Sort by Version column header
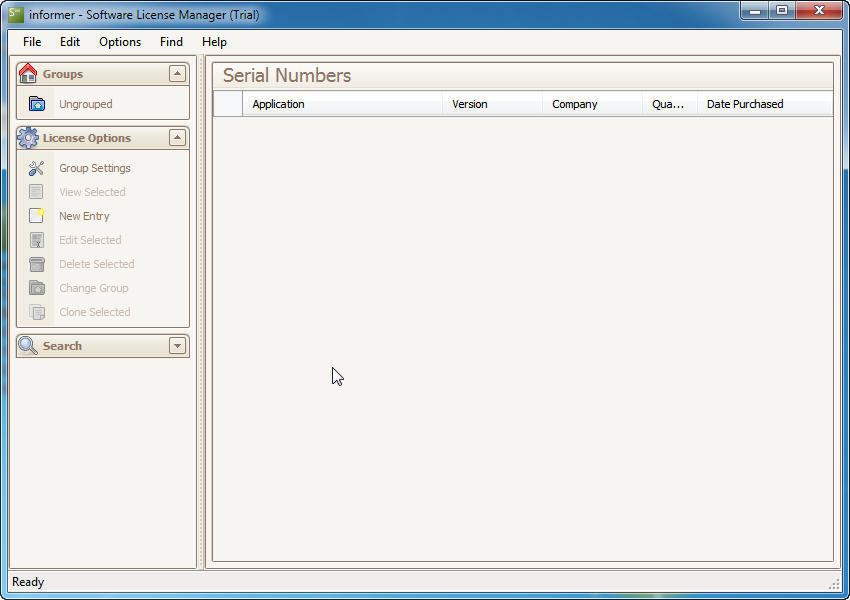Screen dimensions: 850x600 click(492, 104)
